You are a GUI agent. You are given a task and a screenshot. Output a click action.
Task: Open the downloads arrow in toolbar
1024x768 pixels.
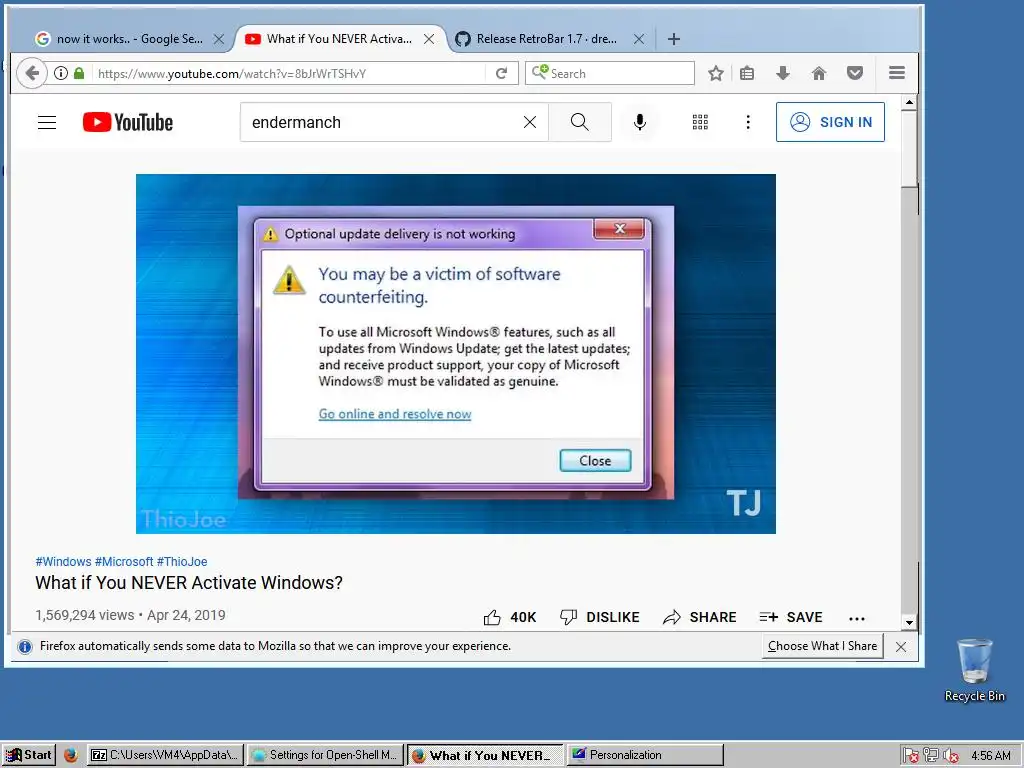(783, 73)
